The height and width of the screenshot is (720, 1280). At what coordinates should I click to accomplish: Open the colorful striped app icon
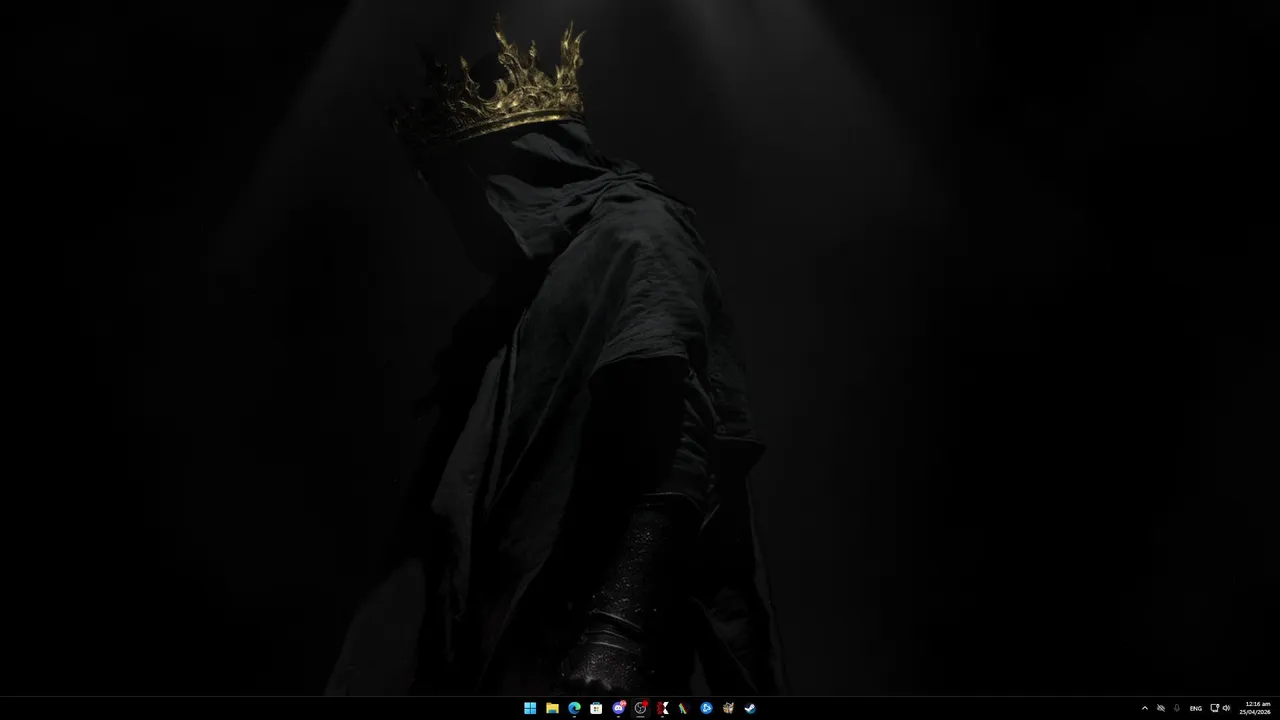pyautogui.click(x=684, y=708)
